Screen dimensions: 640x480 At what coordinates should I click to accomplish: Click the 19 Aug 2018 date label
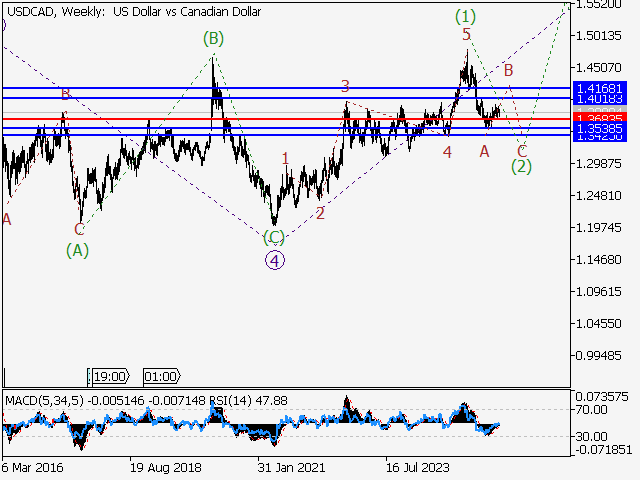(164, 467)
